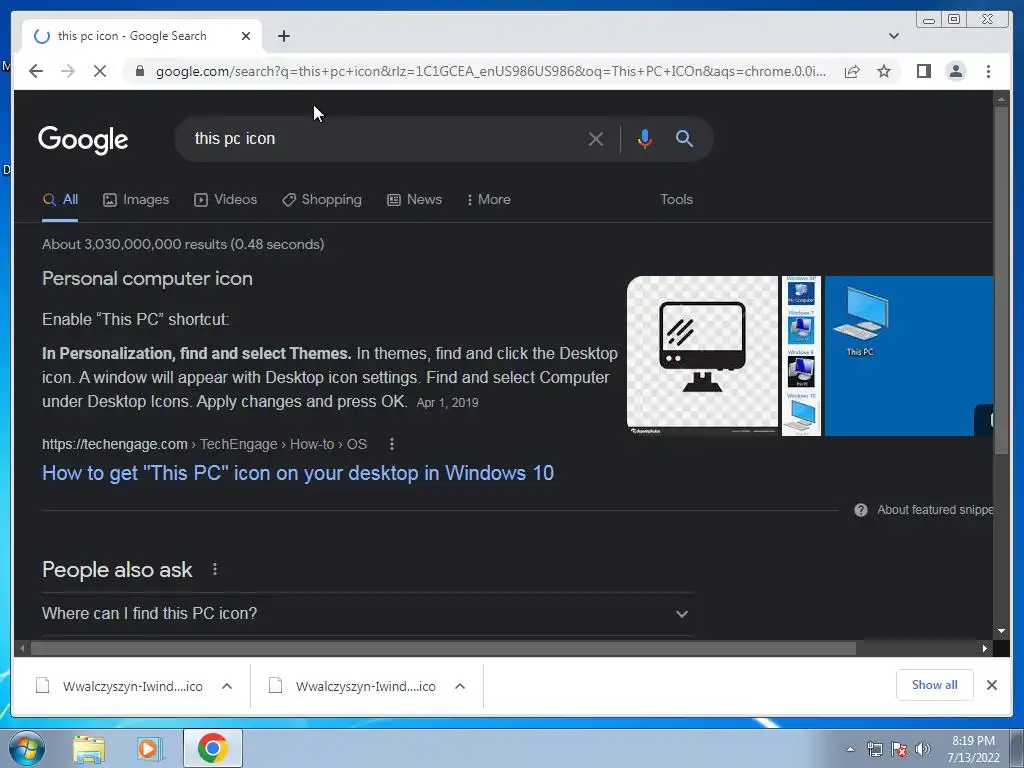Launch Windows Media Player from taskbar
Screen dimensions: 1024x768
(x=149, y=748)
